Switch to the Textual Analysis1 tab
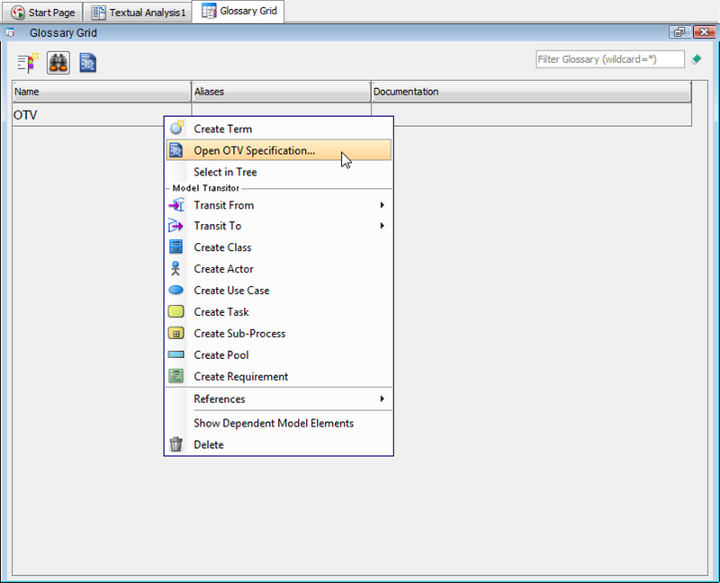 [139, 13]
